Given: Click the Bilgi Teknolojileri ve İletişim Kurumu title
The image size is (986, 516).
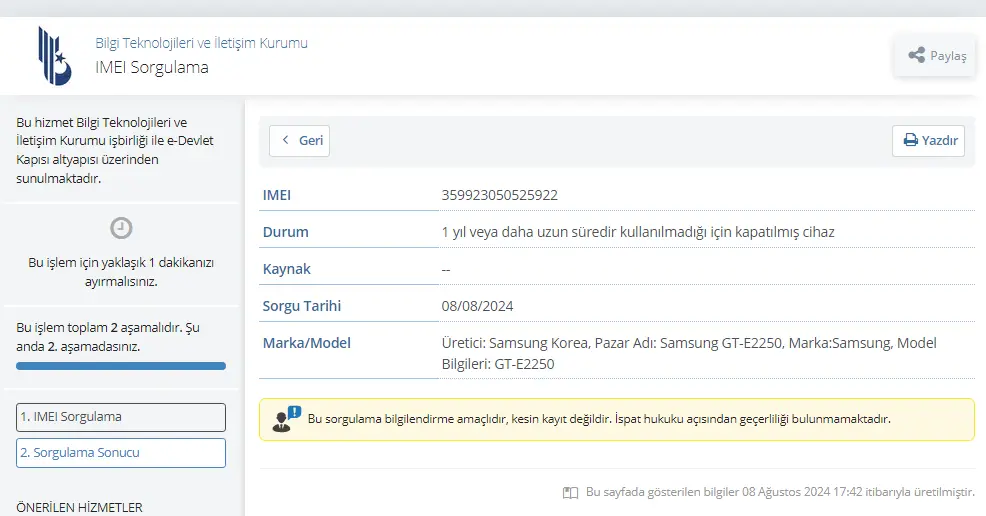Looking at the screenshot, I should coord(201,43).
